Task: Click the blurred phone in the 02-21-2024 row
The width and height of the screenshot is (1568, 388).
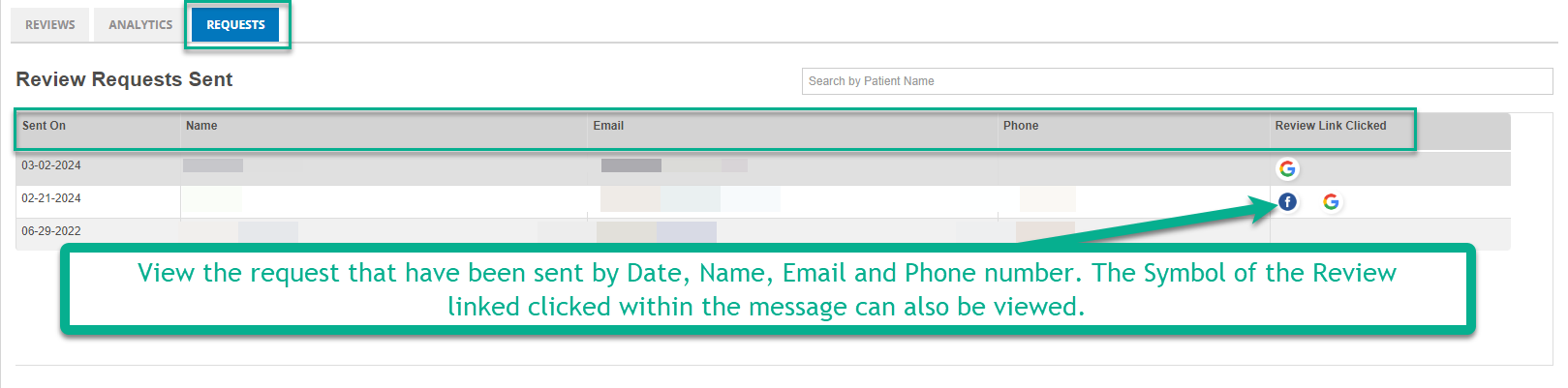Action: click(x=1048, y=198)
